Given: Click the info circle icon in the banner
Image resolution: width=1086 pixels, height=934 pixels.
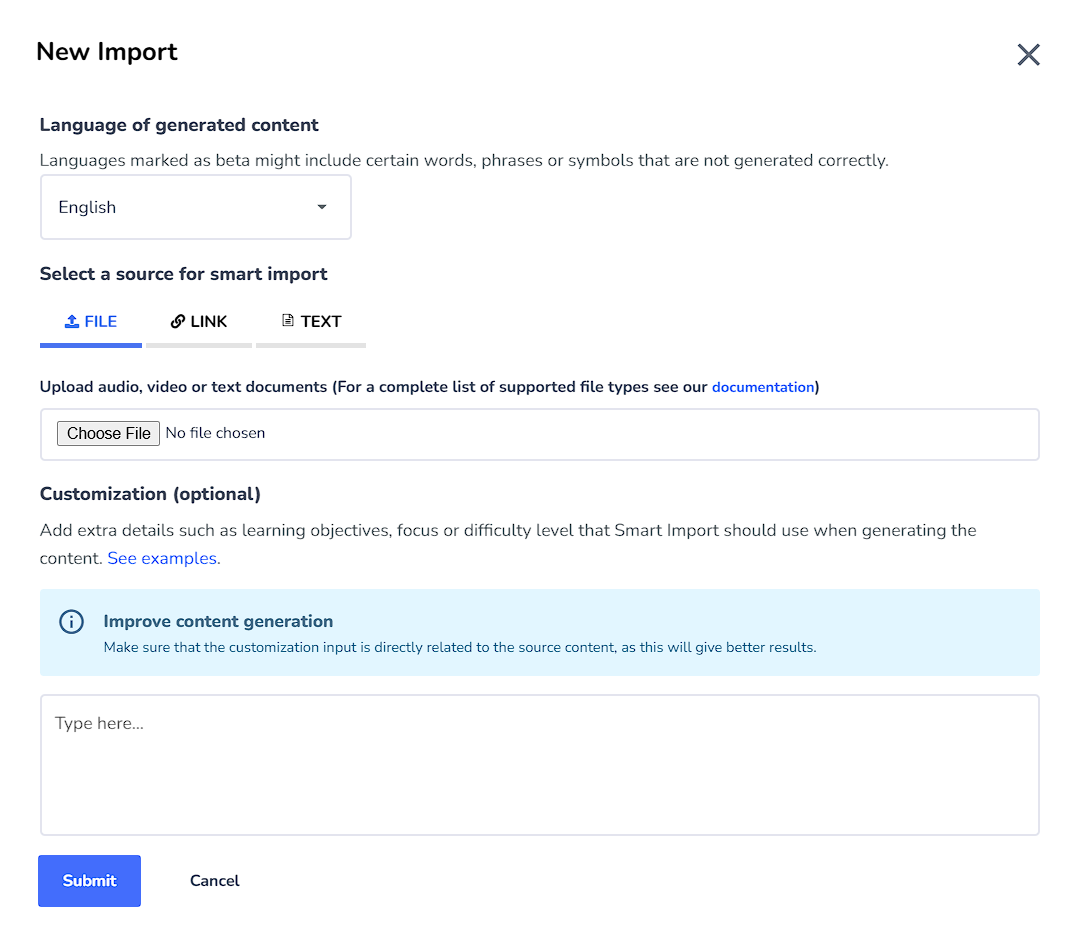Looking at the screenshot, I should (71, 622).
